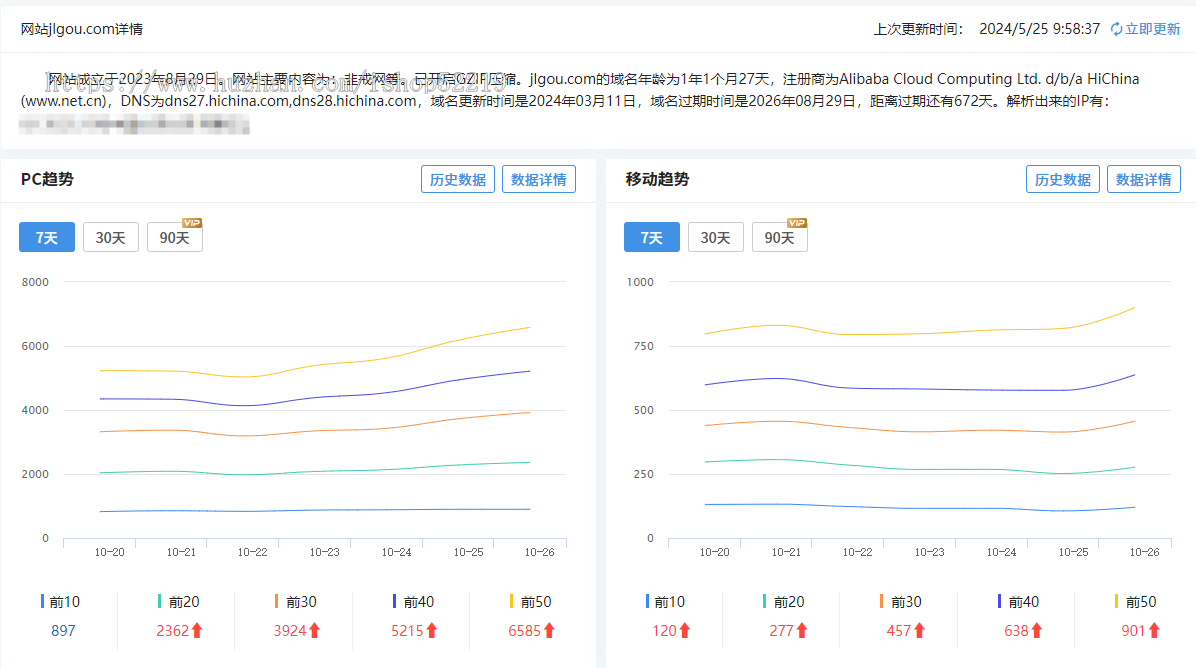This screenshot has width=1196, height=668.
Task: Toggle 前30 legend in 移动趋势
Action: [901, 602]
